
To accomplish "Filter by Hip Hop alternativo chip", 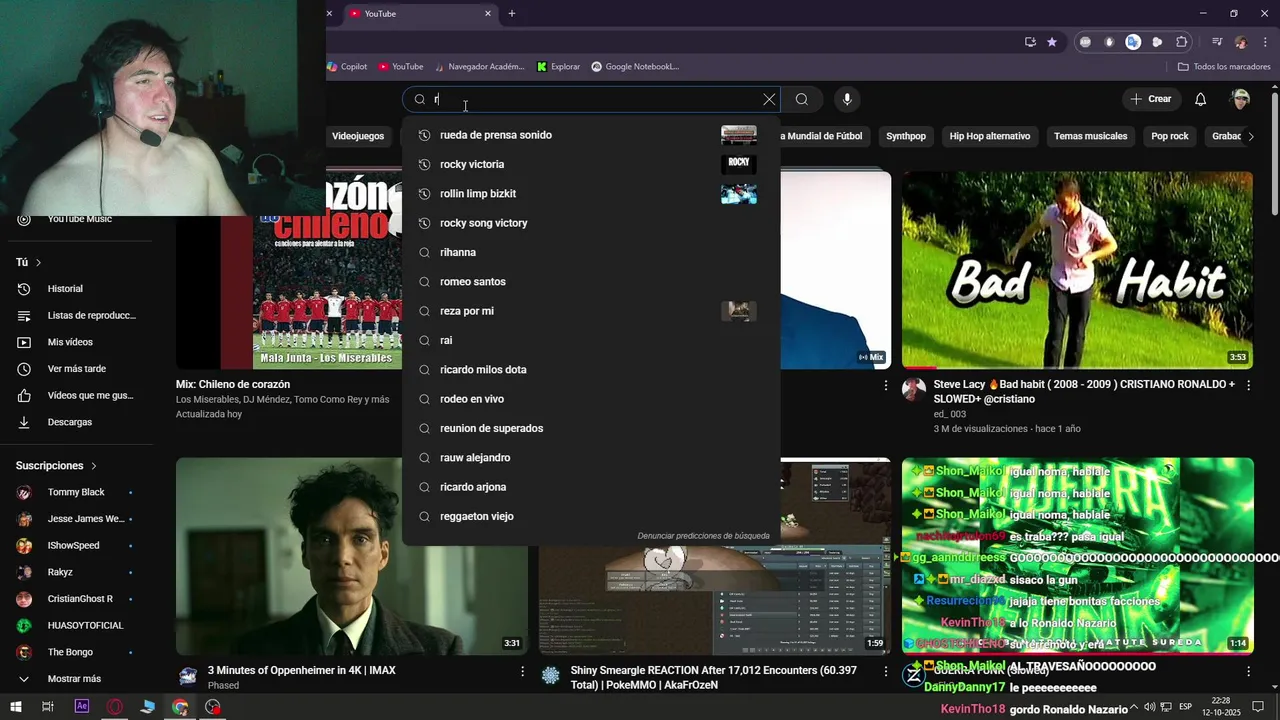I will pyautogui.click(x=990, y=136).
